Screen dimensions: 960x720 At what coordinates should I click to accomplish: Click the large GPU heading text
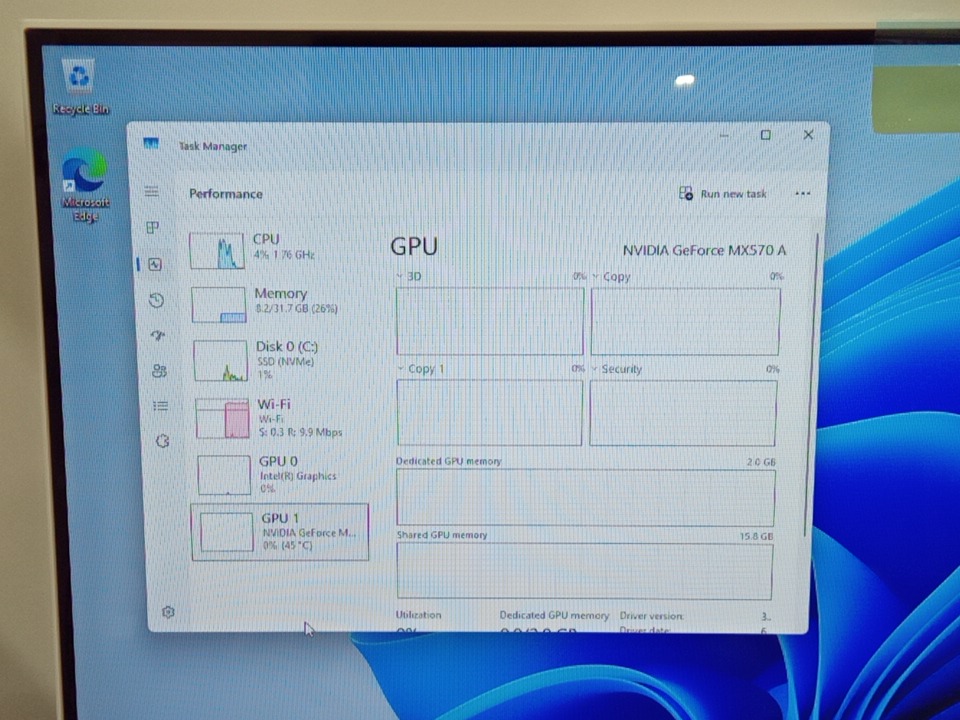(x=414, y=247)
